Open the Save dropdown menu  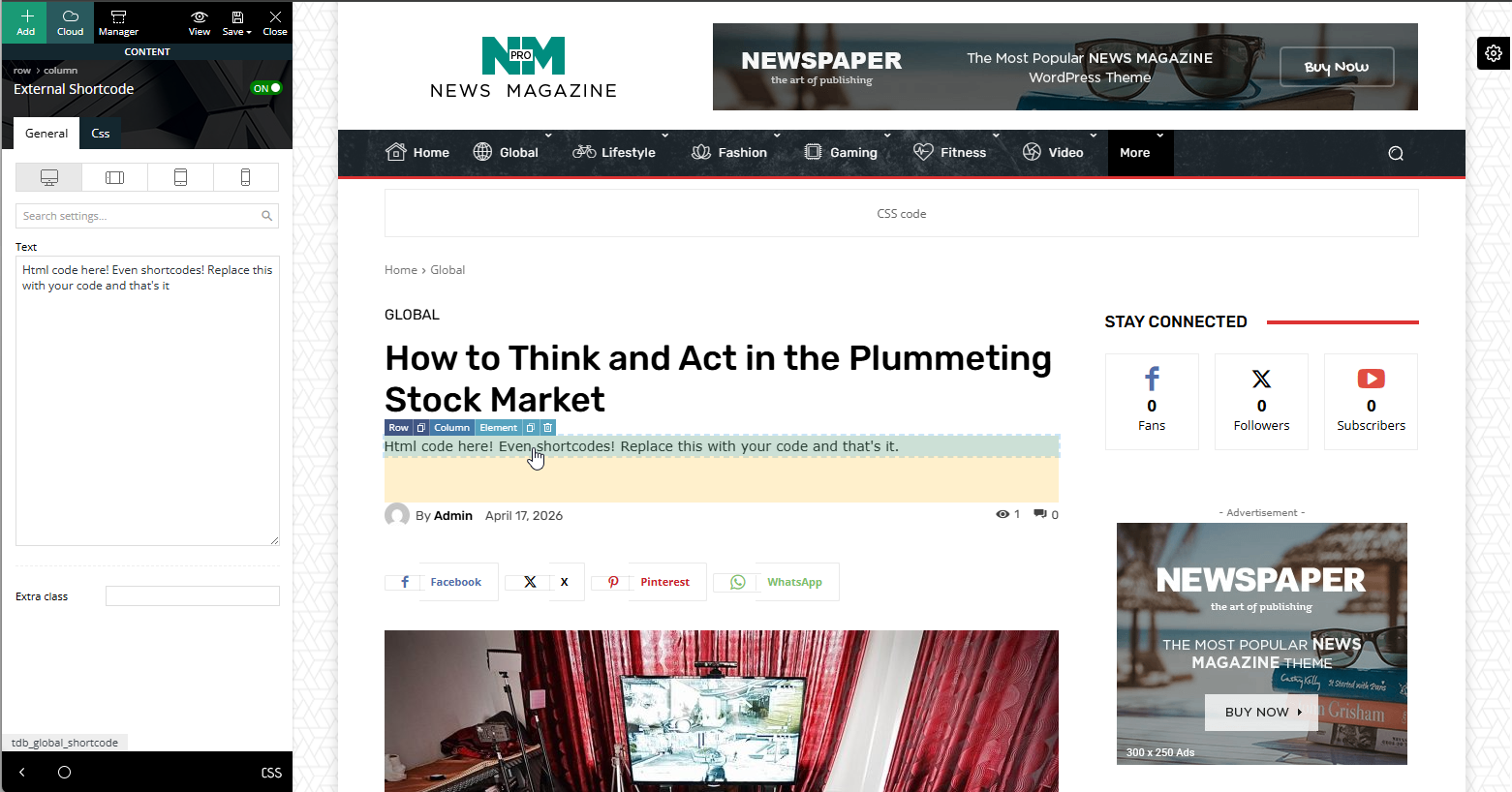point(236,22)
